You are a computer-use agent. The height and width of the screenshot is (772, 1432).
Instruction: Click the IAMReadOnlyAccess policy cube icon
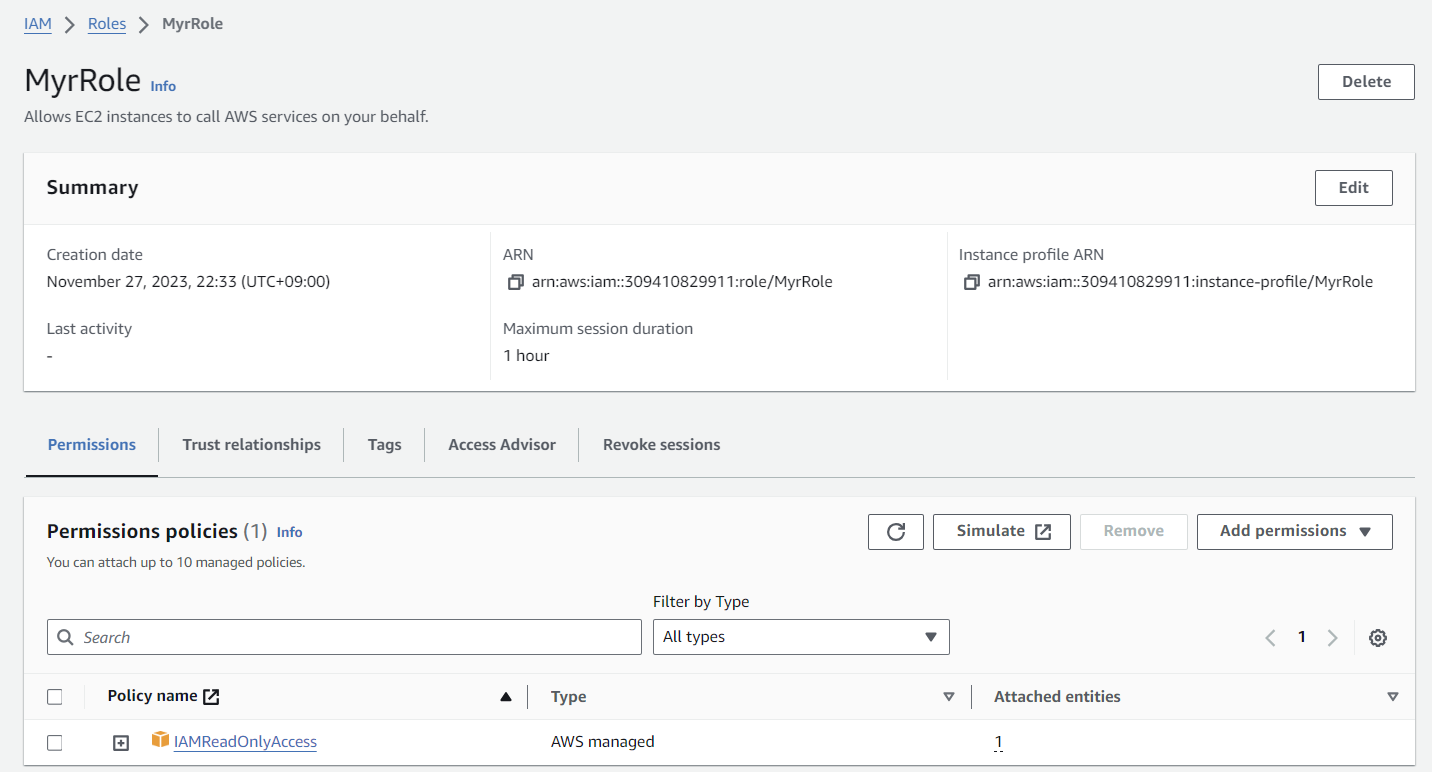point(160,740)
